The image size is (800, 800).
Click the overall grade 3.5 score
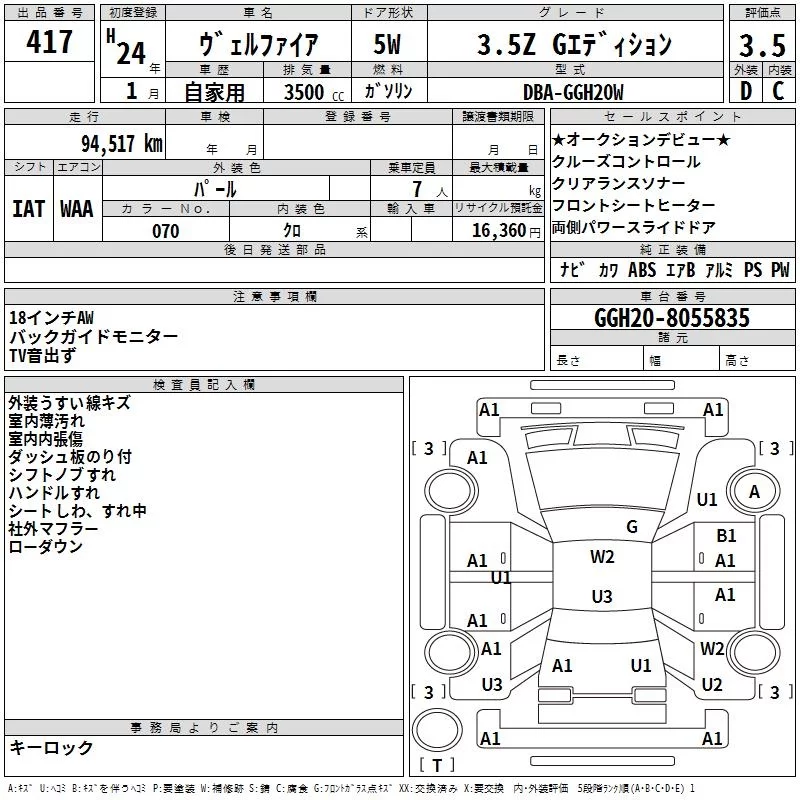click(x=762, y=45)
